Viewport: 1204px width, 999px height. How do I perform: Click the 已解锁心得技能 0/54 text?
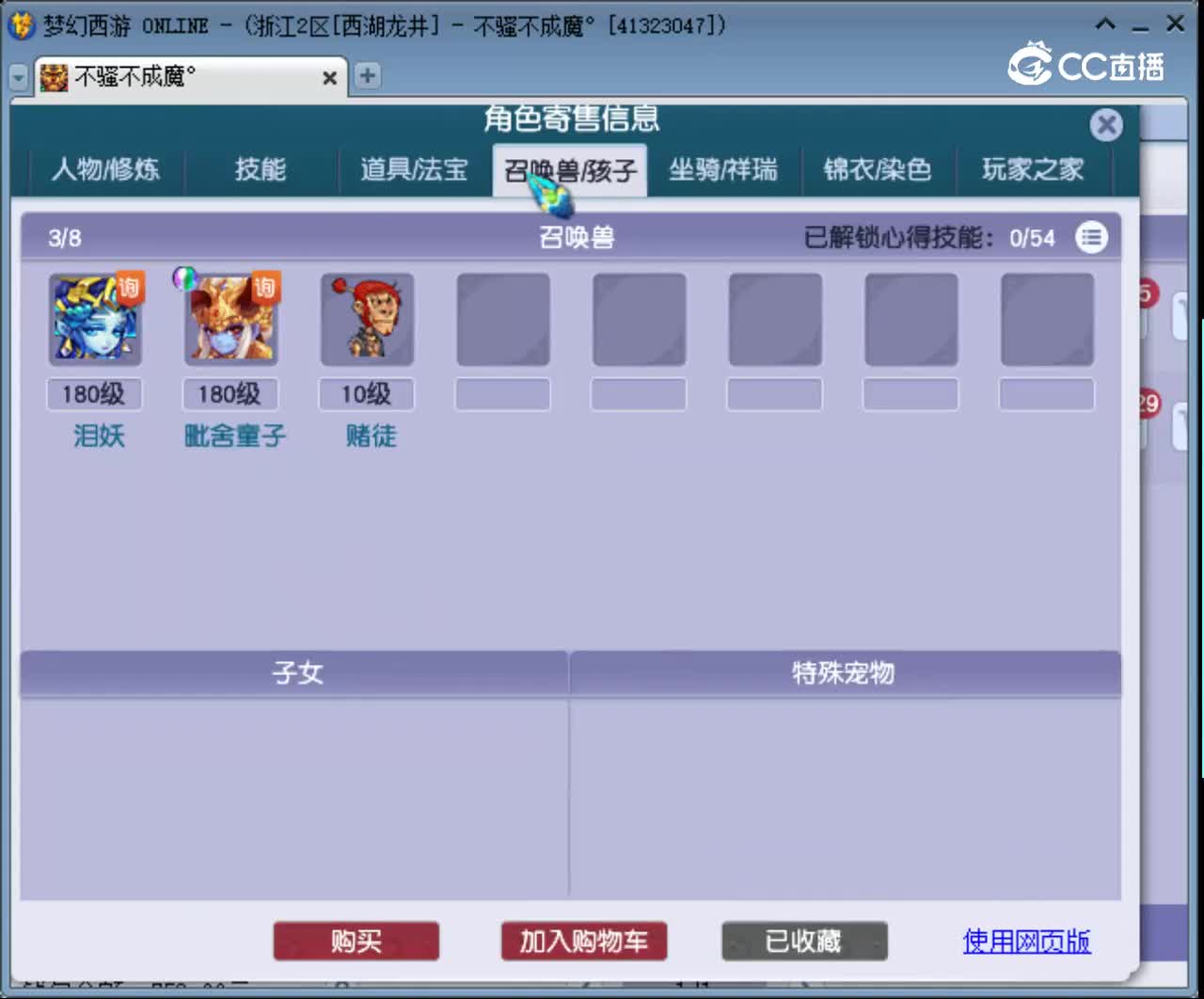pyautogui.click(x=929, y=238)
